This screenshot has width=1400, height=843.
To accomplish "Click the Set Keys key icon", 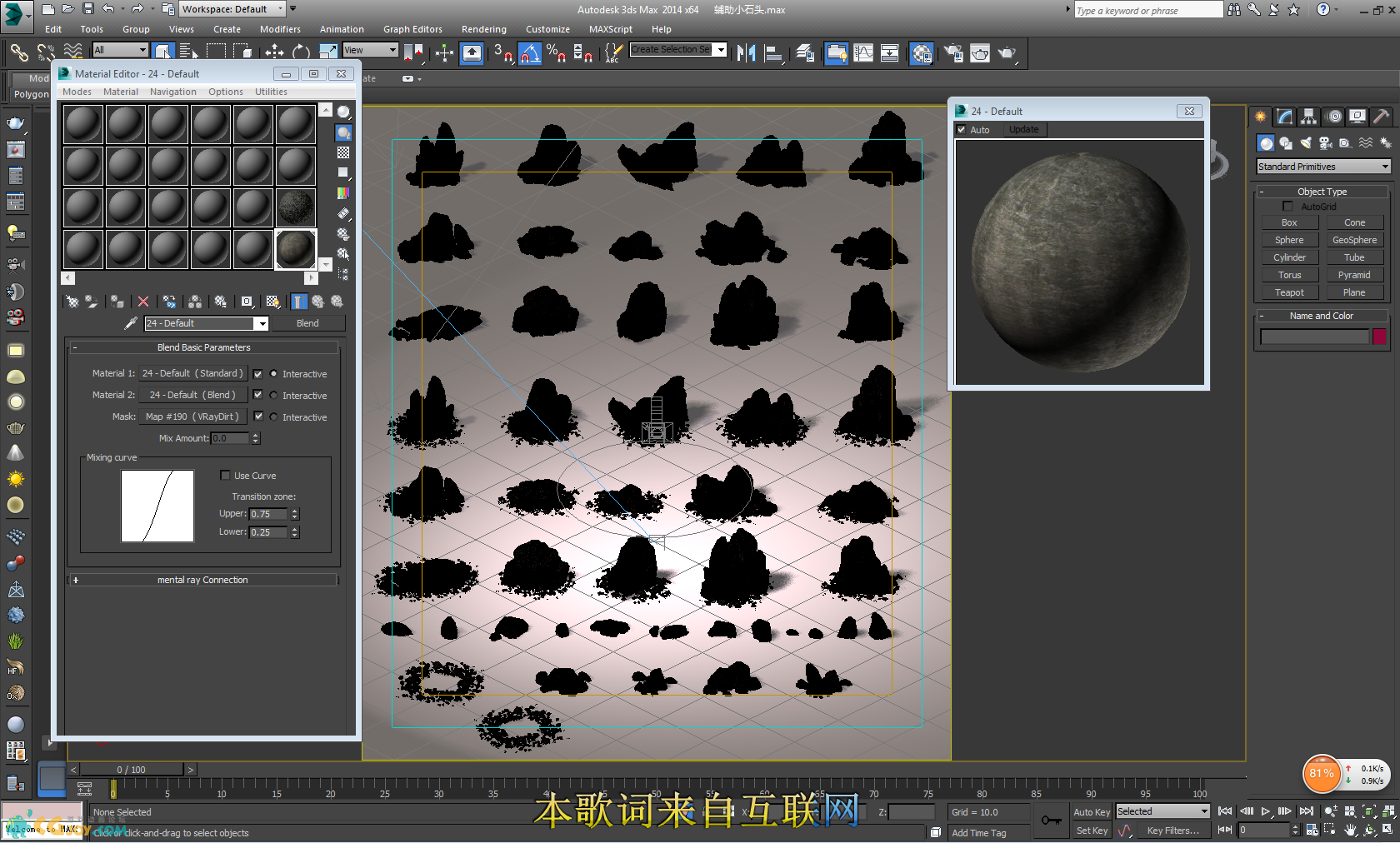I will click(1052, 821).
